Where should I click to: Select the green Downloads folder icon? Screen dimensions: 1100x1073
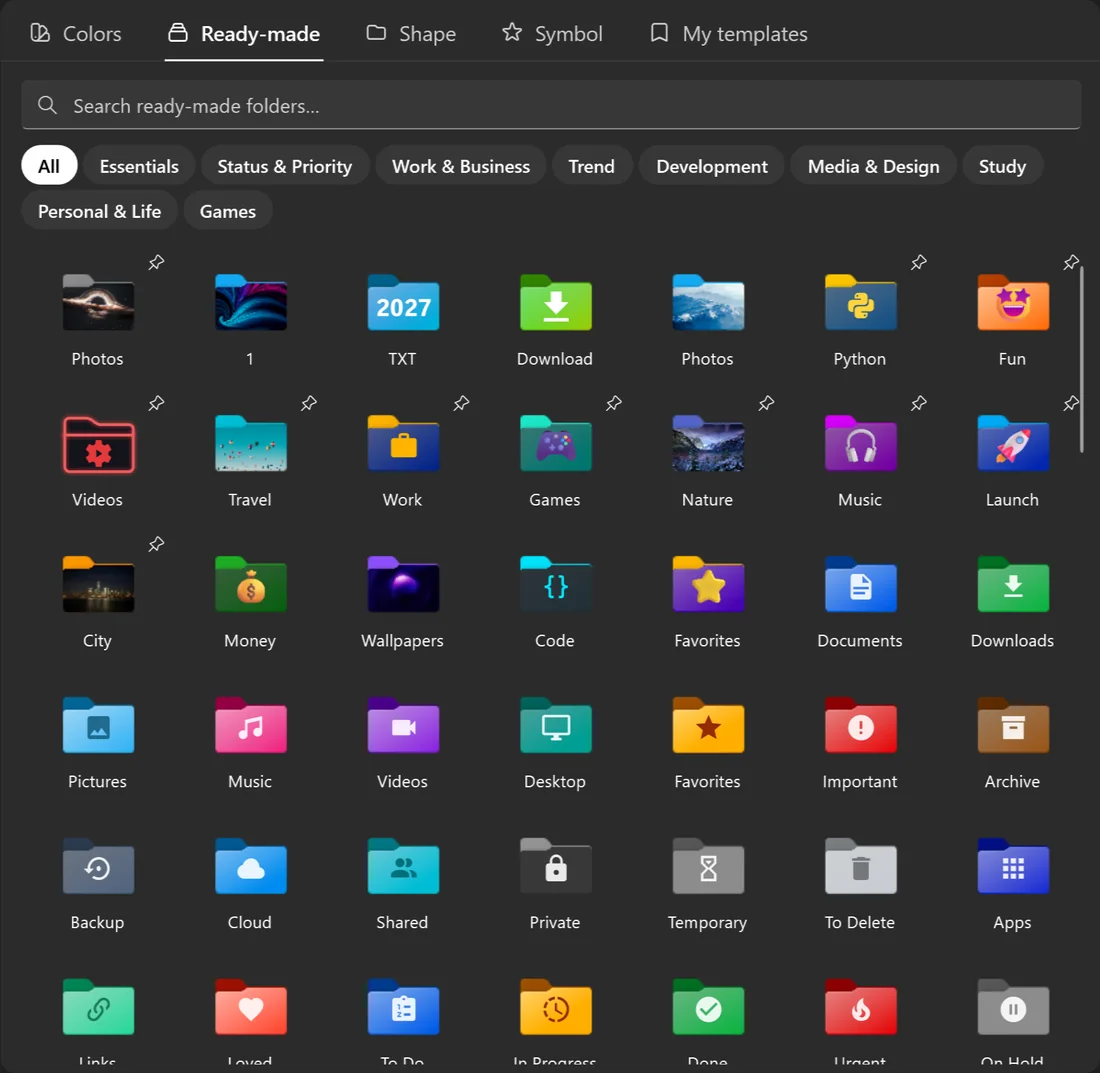tap(1012, 586)
